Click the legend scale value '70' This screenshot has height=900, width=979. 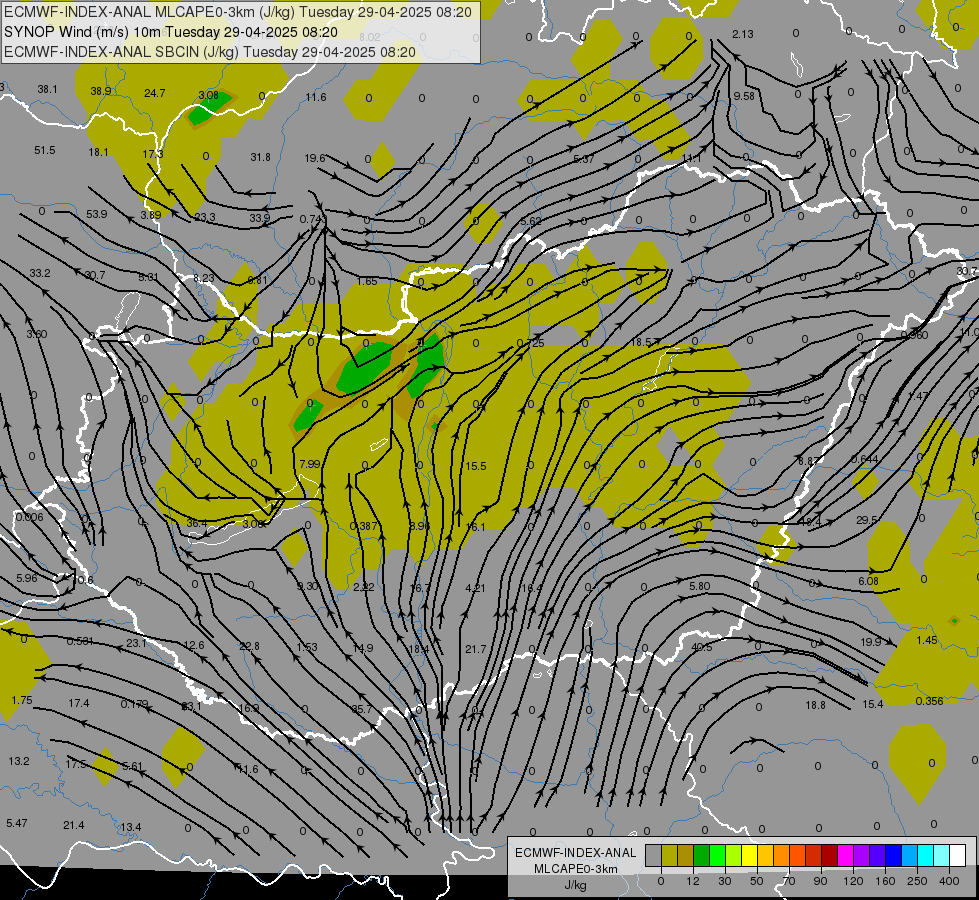pyautogui.click(x=789, y=881)
